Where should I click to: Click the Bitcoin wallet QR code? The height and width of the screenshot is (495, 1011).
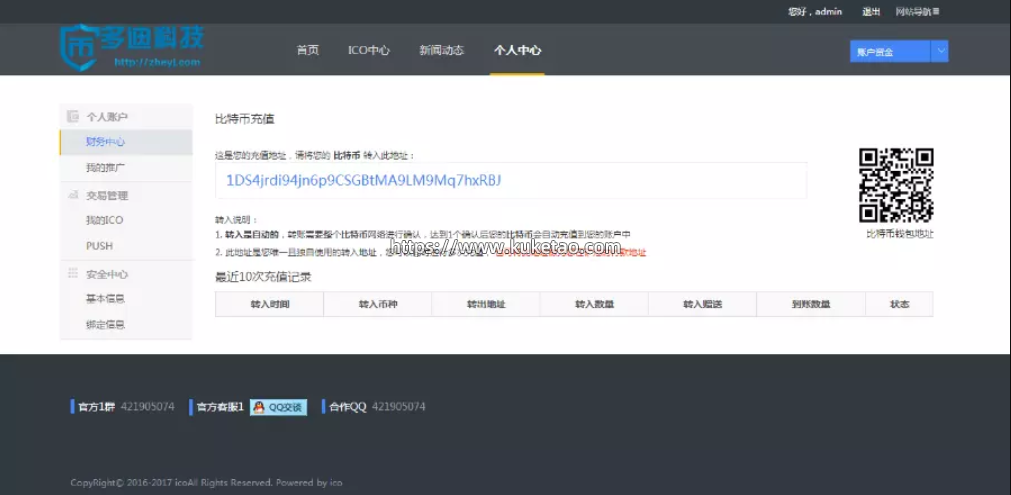pos(896,185)
